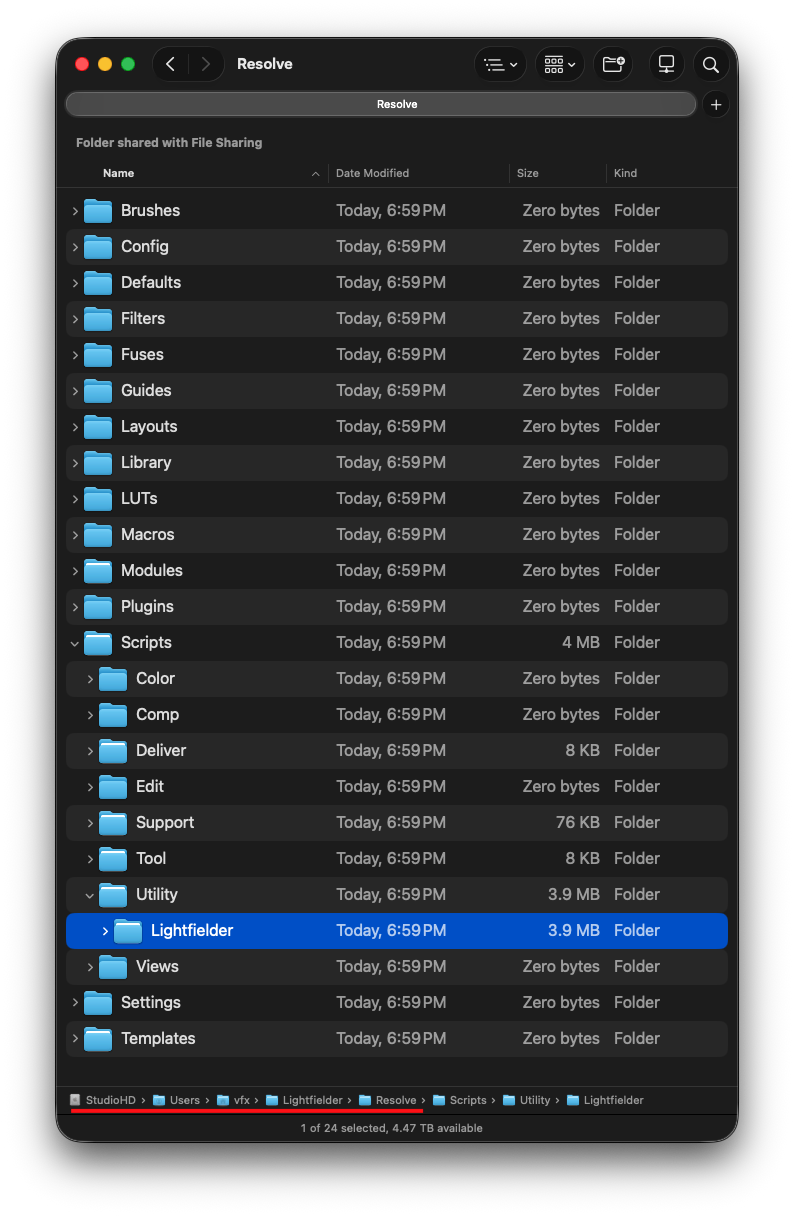Viewport: 794px width, 1216px height.
Task: Expand the Config folder
Action: pyautogui.click(x=75, y=247)
